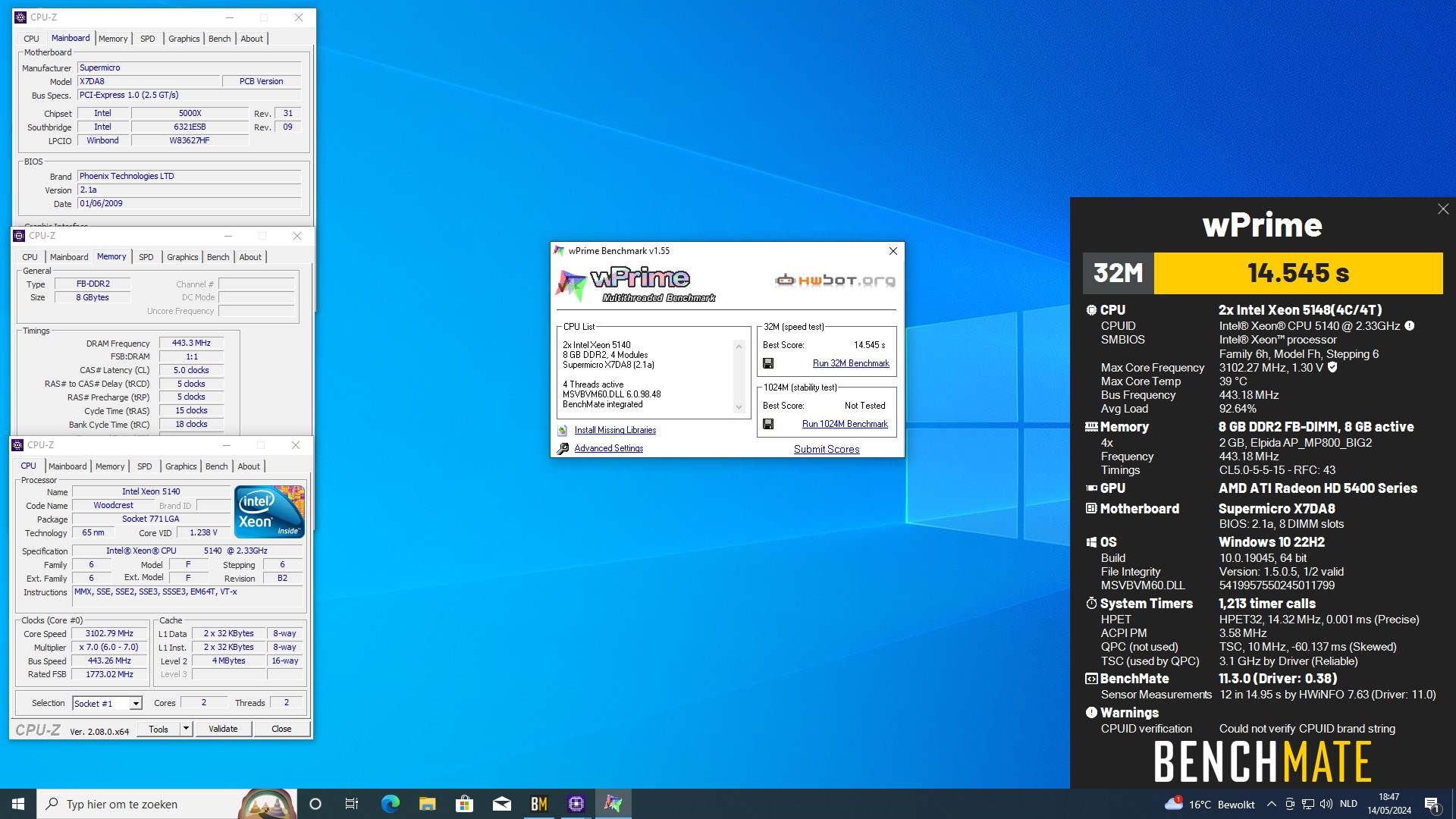Select Bench tab in the top CPU-Z window
Viewport: 1456px width, 819px height.
220,39
